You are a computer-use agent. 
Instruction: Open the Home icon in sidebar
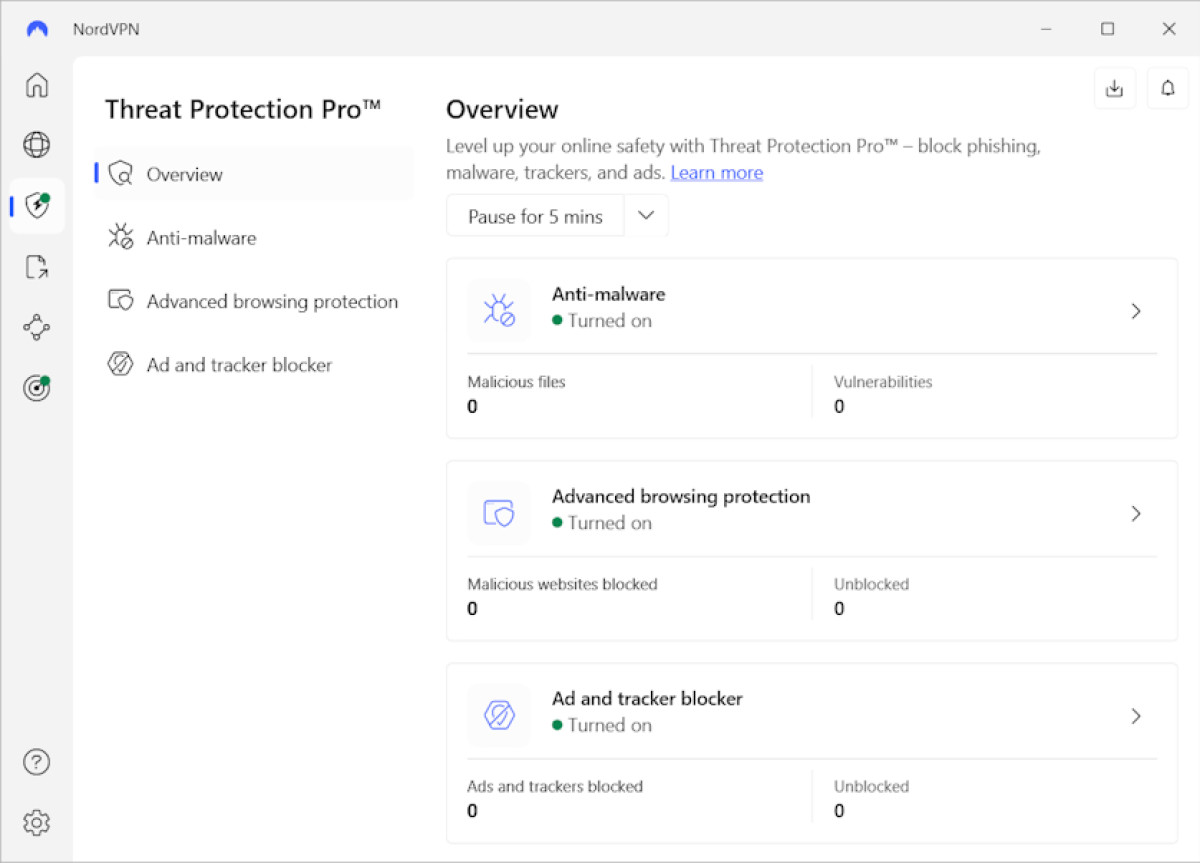[x=36, y=85]
